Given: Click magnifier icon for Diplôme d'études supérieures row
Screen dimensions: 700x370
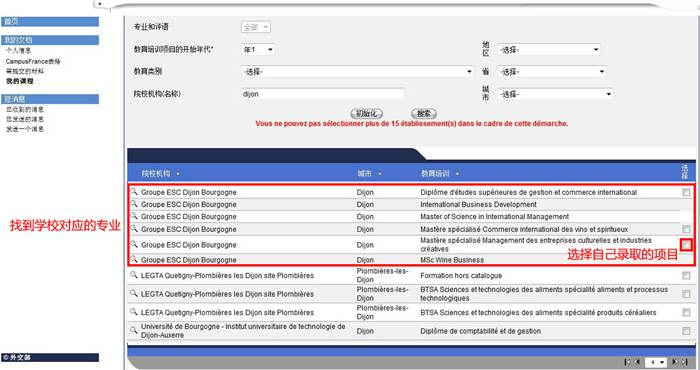Looking at the screenshot, I should [134, 191].
